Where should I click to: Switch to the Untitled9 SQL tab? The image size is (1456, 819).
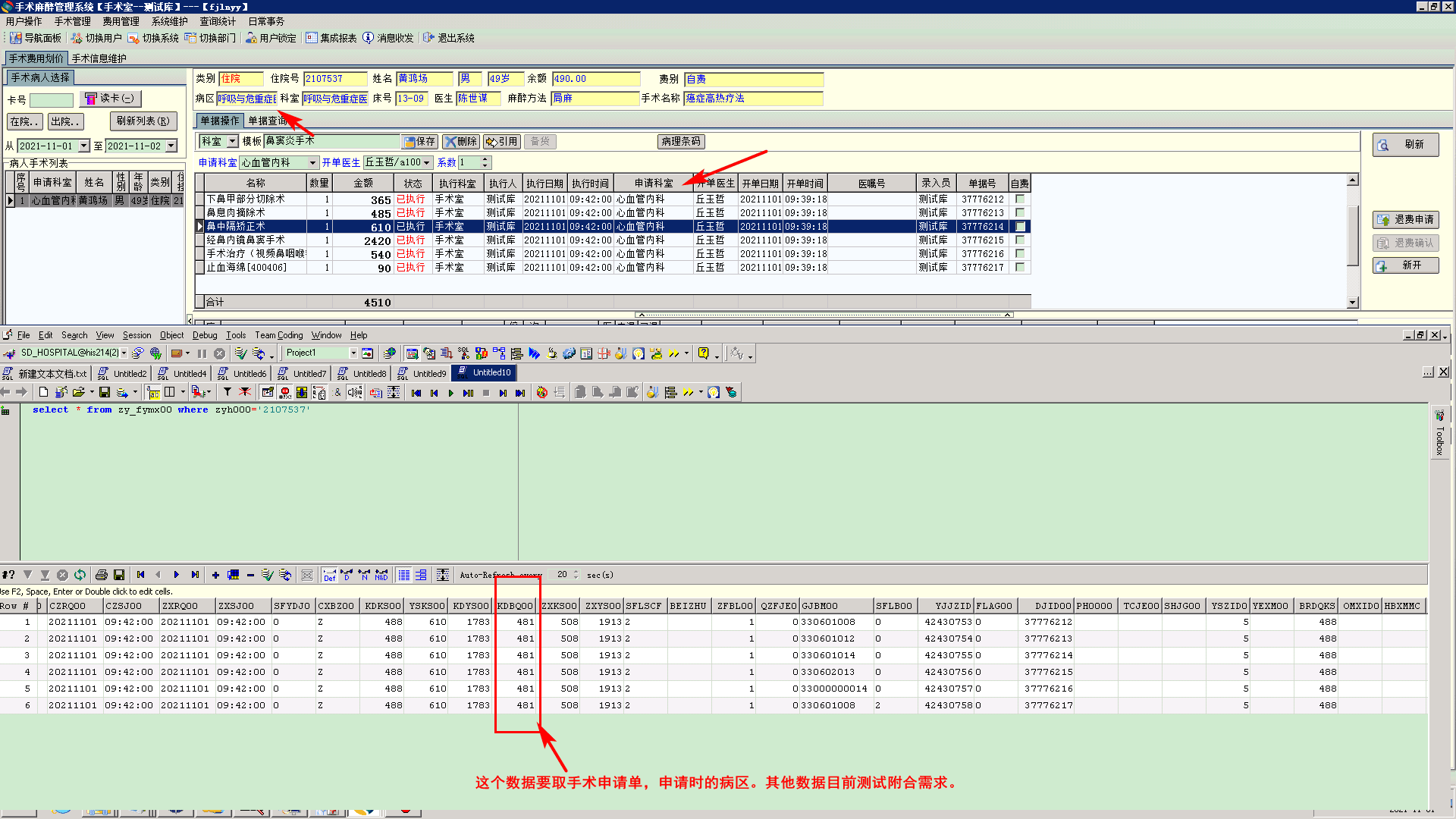[428, 373]
